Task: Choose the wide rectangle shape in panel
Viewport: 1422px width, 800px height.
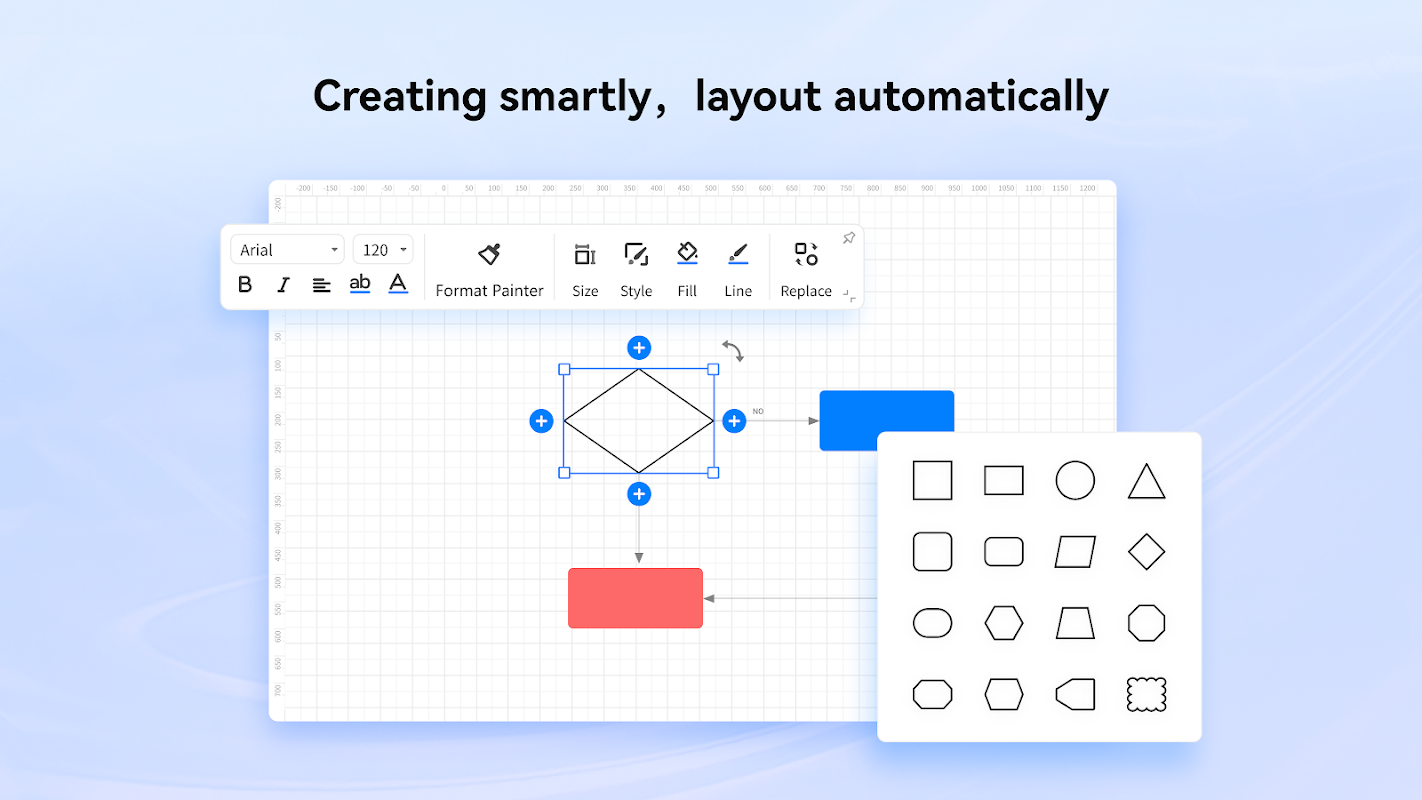Action: pos(1004,480)
